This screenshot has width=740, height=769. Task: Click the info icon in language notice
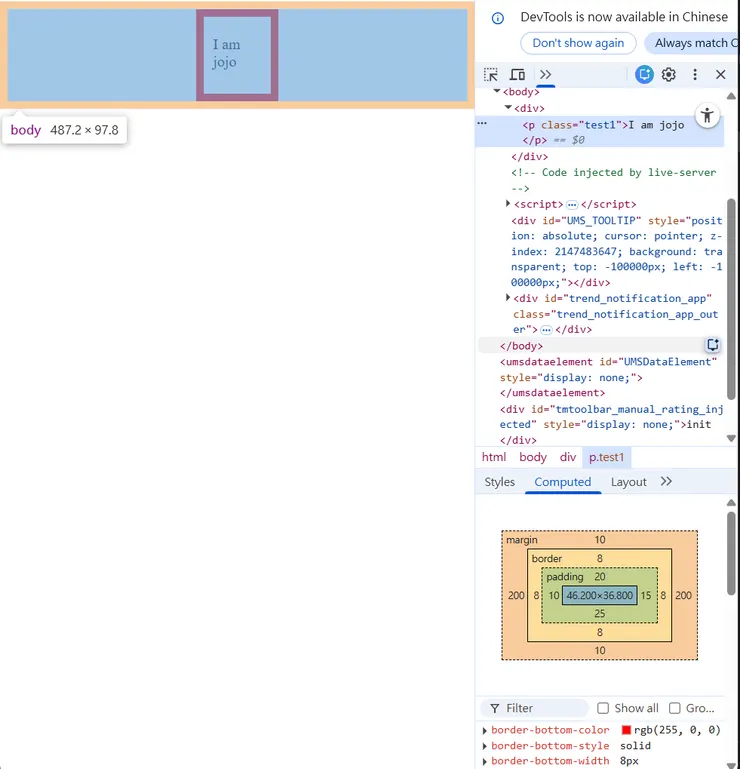click(498, 19)
